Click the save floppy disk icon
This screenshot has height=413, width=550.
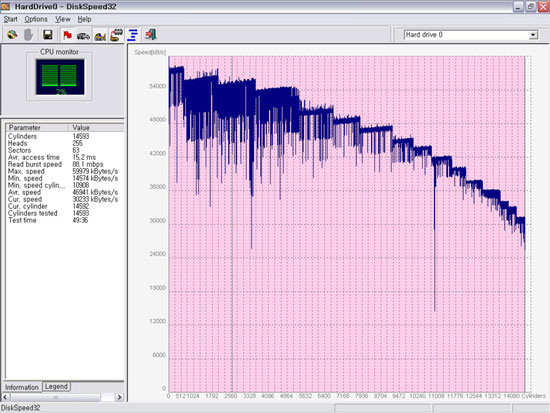(48, 35)
